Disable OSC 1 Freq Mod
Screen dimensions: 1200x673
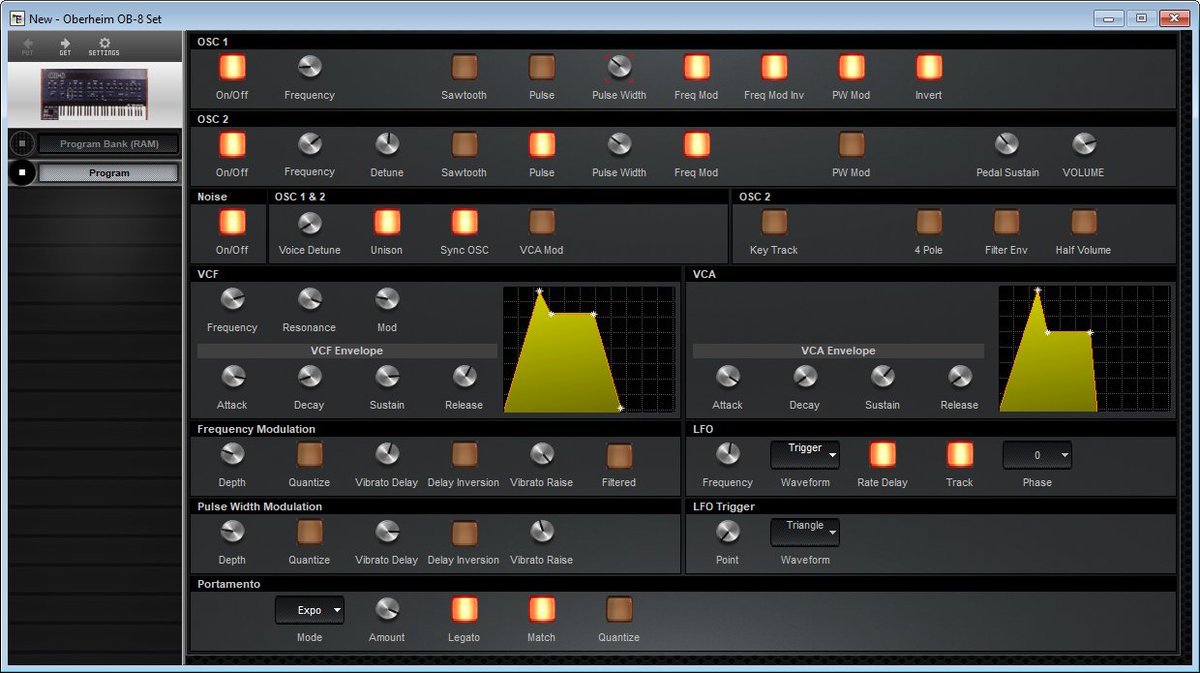click(696, 67)
